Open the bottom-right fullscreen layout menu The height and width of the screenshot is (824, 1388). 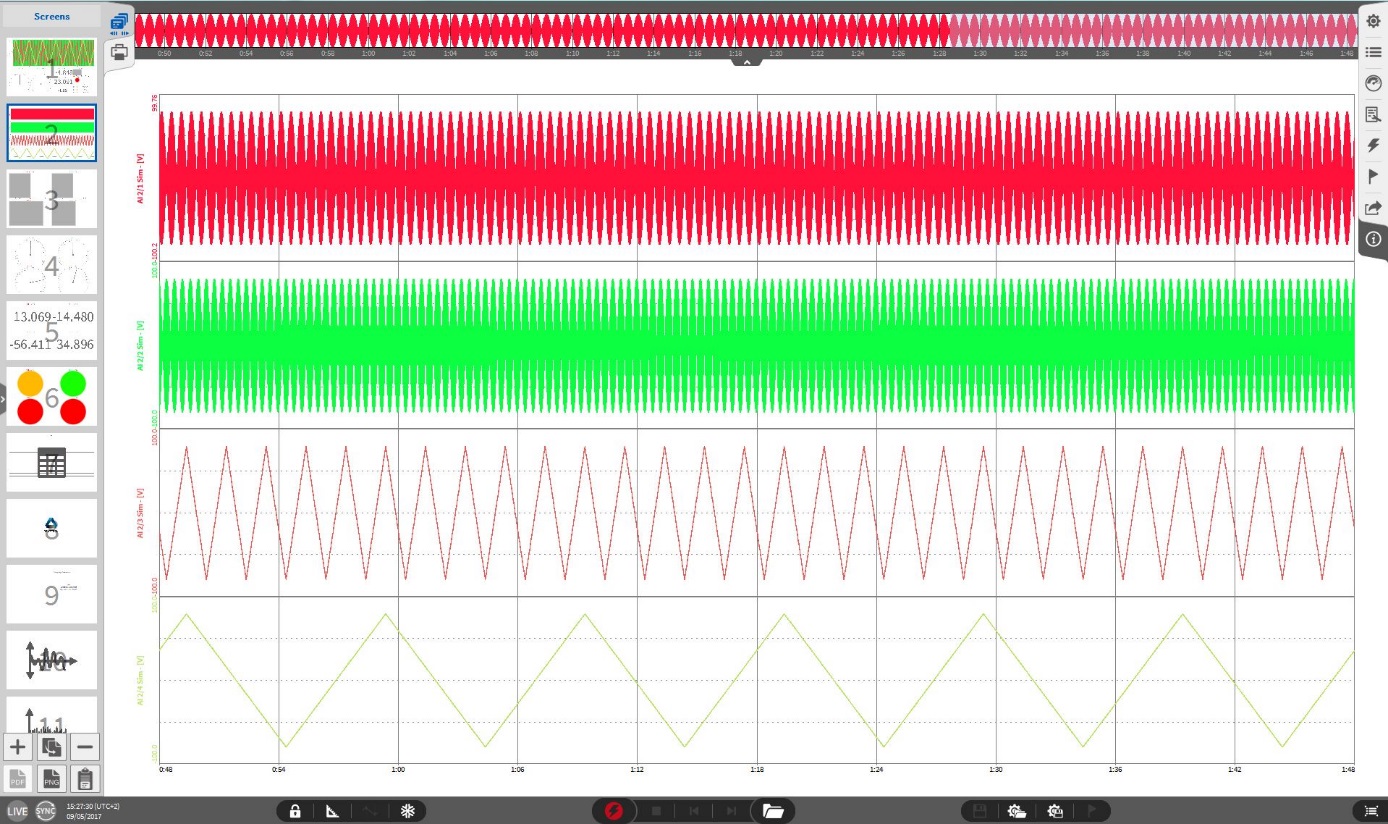(x=1370, y=811)
